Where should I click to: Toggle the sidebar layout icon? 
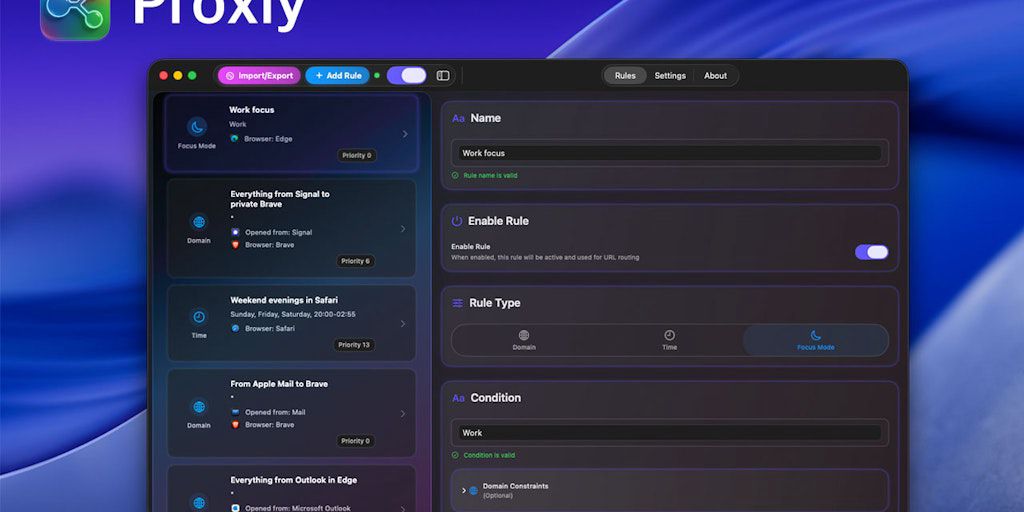pyautogui.click(x=443, y=76)
